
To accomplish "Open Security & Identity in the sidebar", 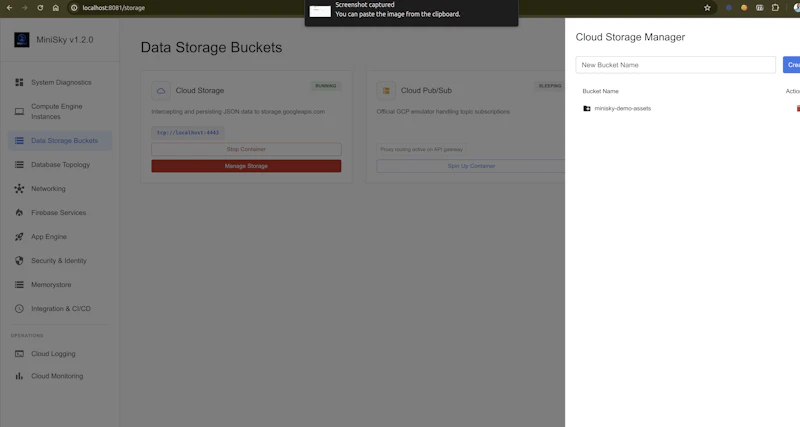I will coord(60,261).
